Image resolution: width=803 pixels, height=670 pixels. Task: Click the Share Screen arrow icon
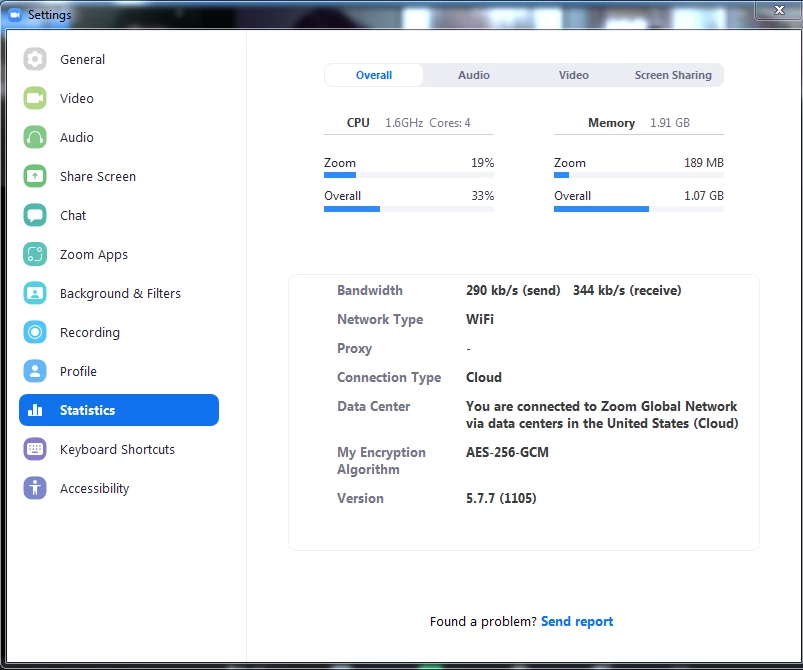35,176
